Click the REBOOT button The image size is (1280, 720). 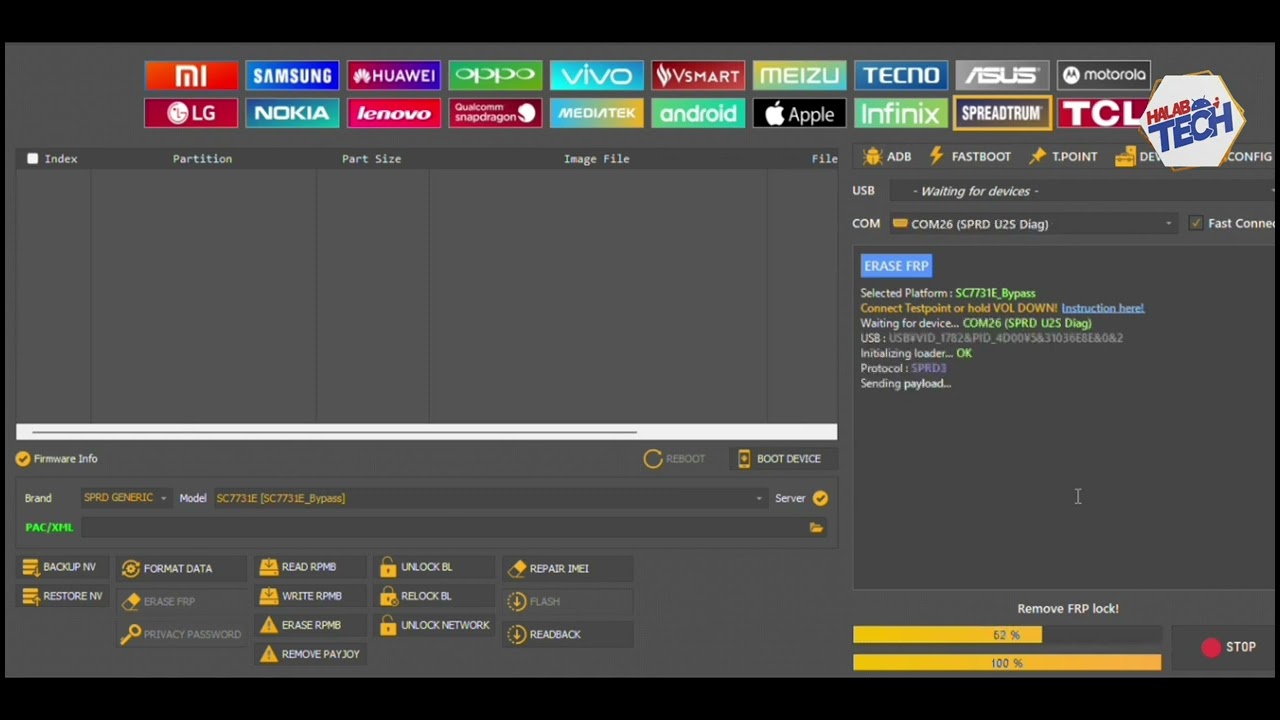click(x=675, y=459)
